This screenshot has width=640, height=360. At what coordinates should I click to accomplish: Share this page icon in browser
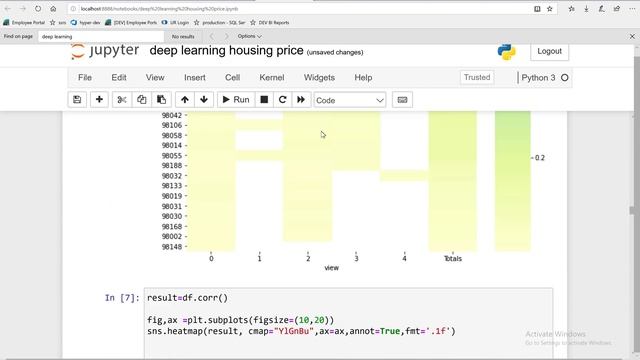tap(617, 9)
